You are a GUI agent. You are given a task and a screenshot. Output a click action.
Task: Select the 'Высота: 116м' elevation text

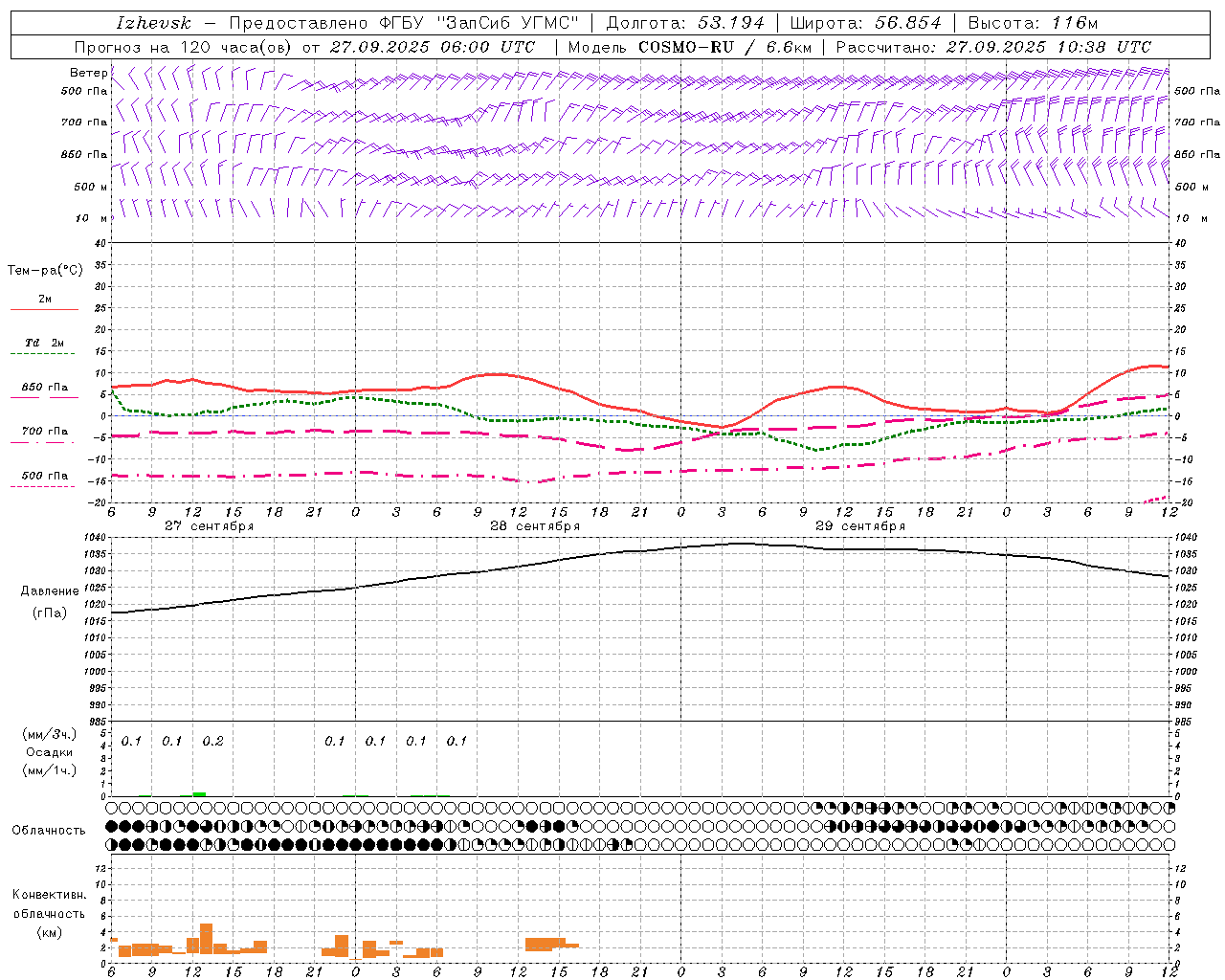coord(1033,23)
